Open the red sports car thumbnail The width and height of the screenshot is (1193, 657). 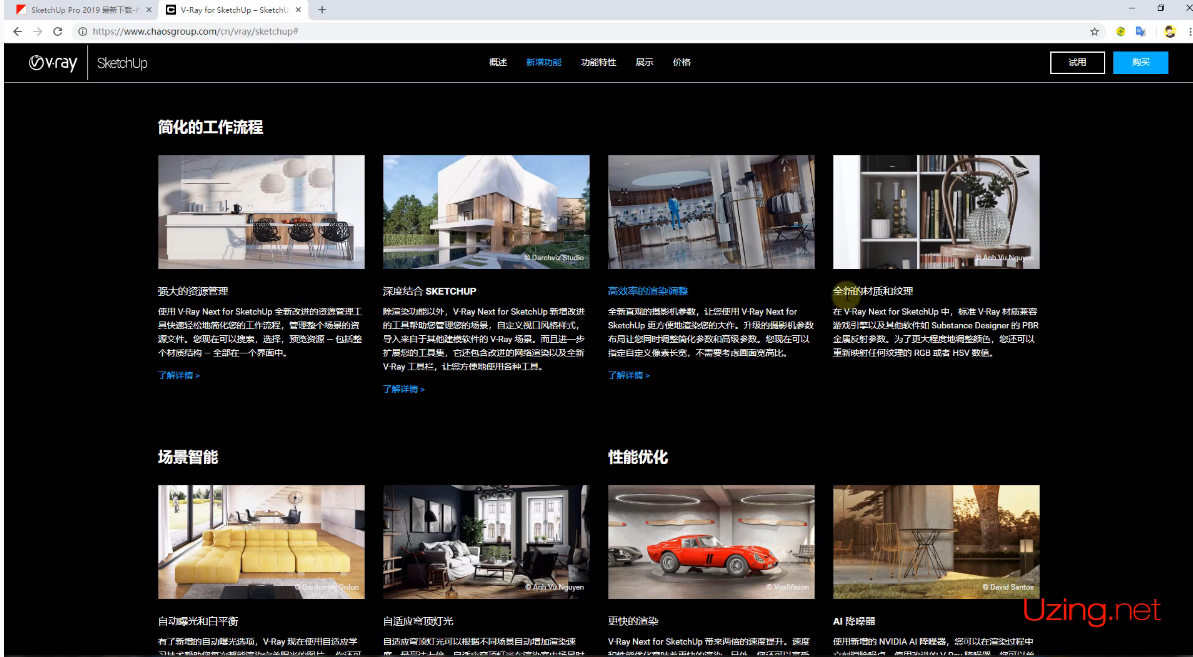711,542
